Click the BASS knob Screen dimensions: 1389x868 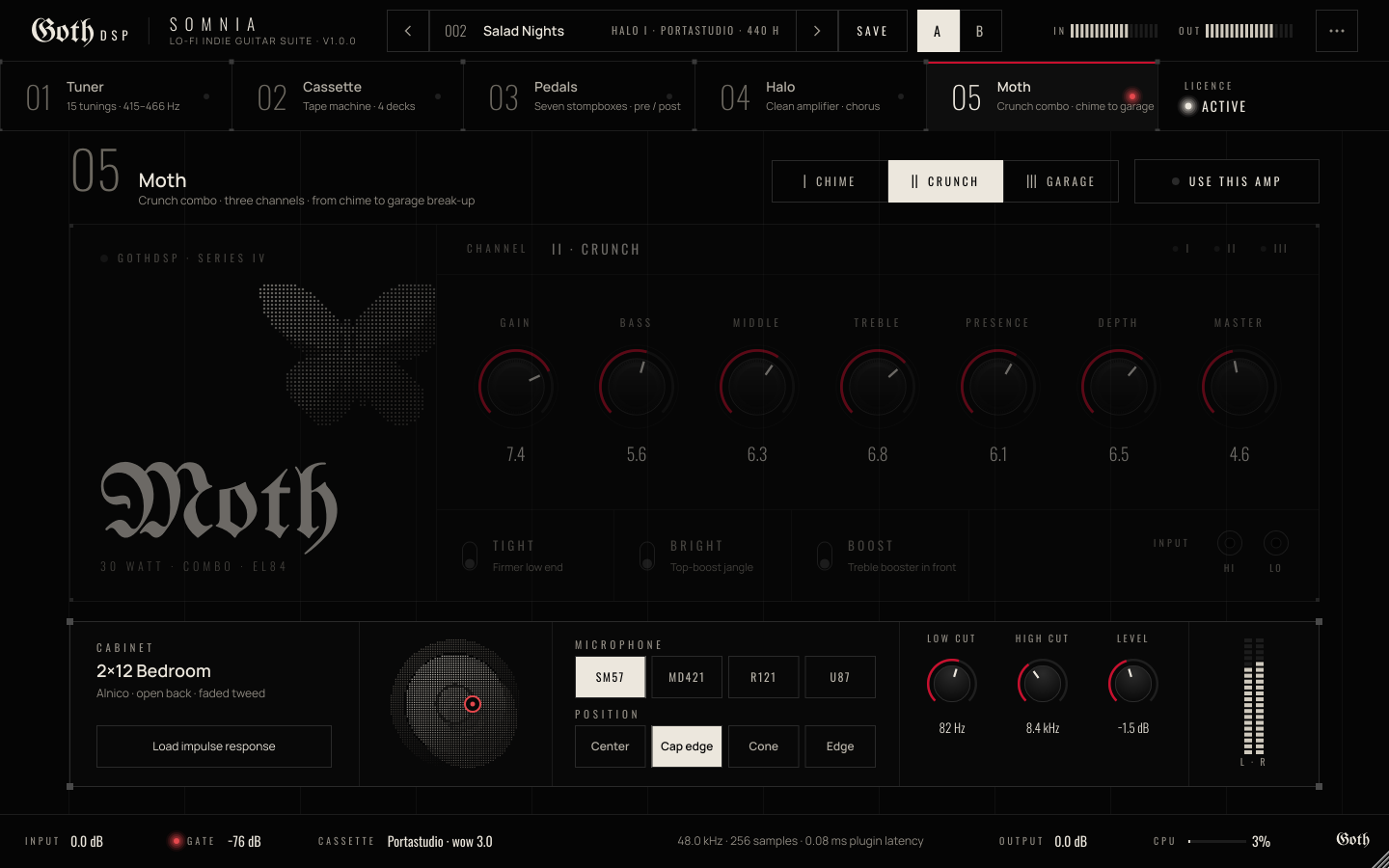coord(637,386)
